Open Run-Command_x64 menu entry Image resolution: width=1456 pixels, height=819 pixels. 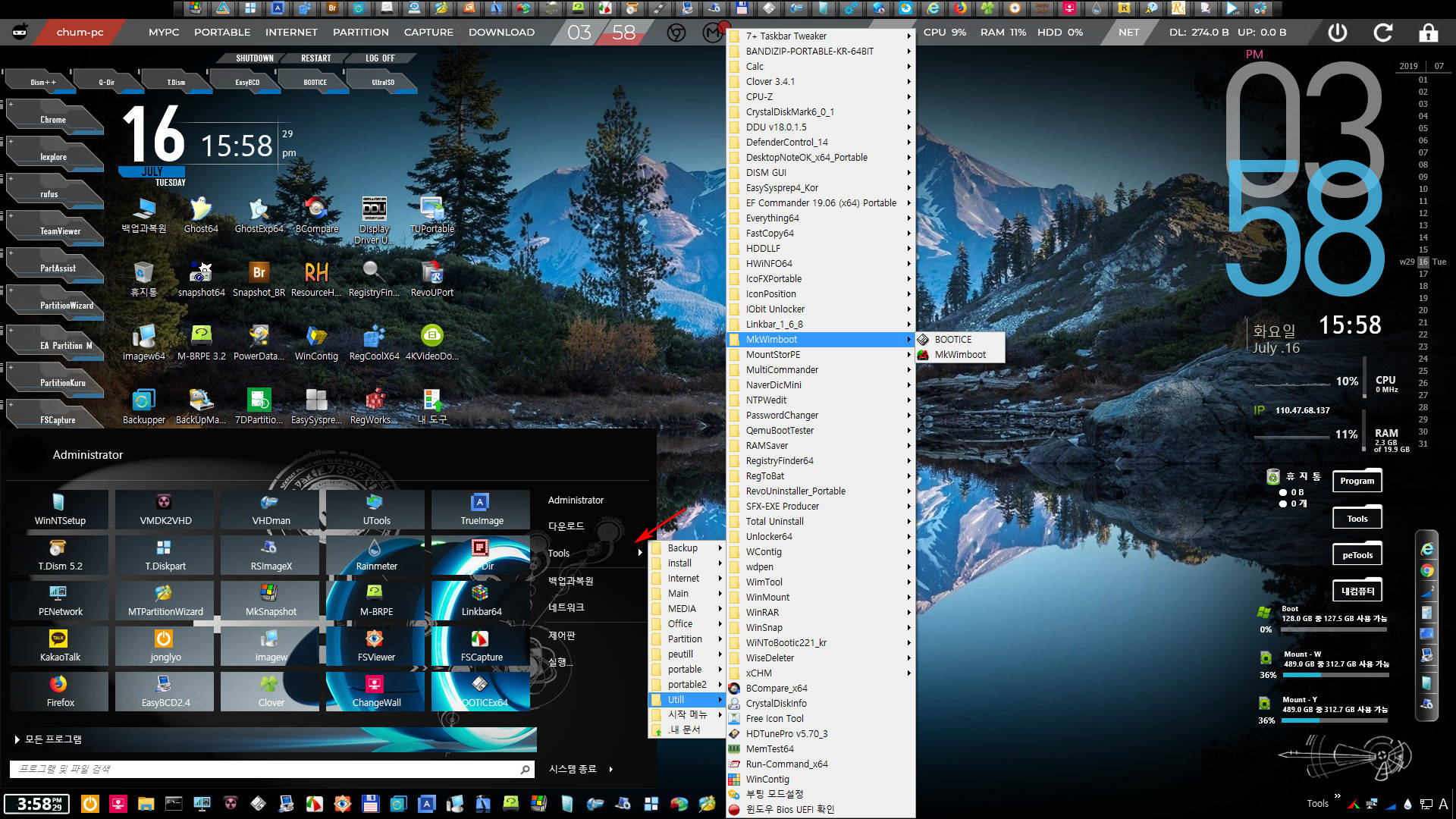[821, 764]
